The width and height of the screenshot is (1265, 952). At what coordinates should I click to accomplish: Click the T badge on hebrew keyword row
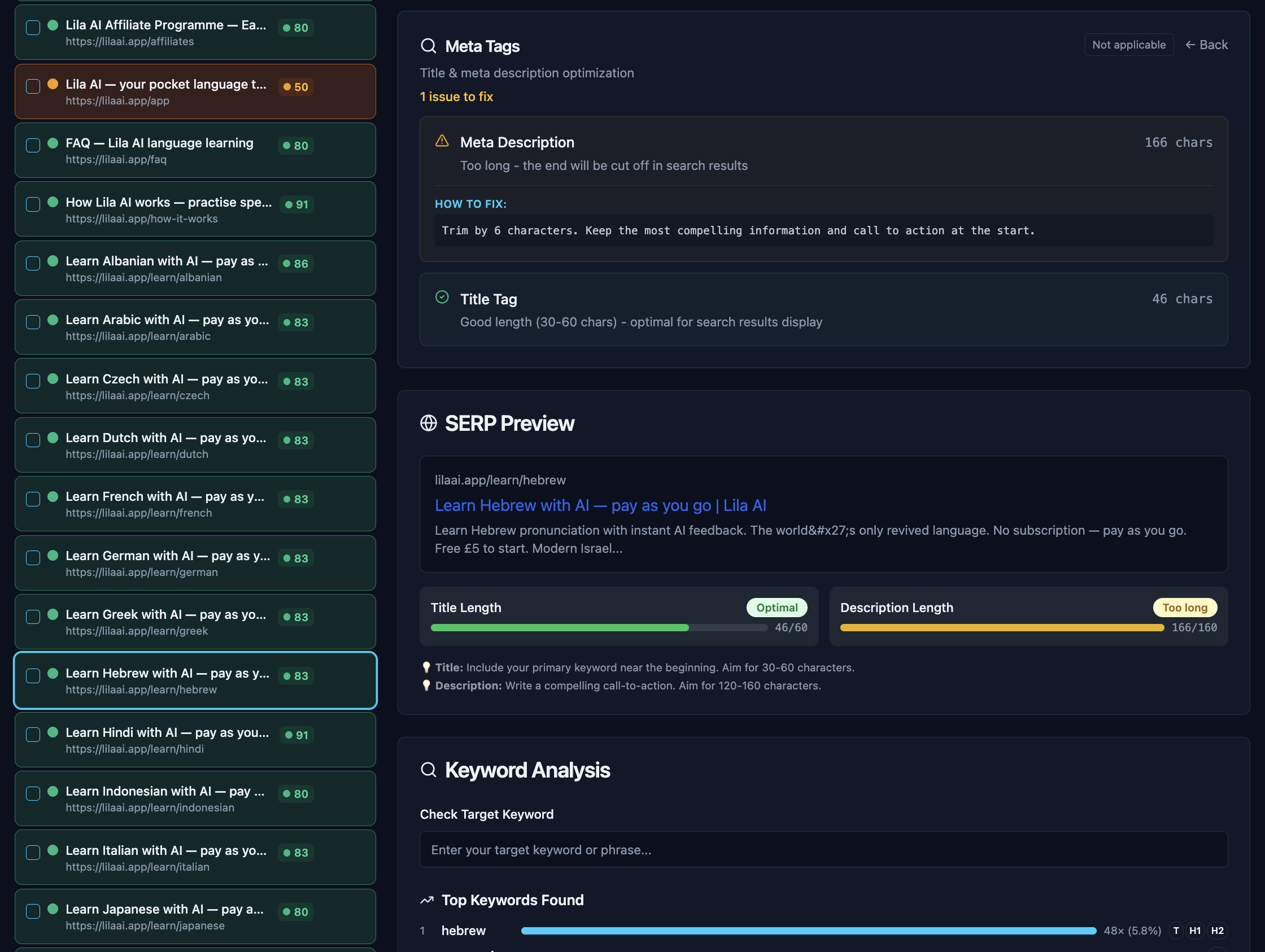coord(1176,931)
